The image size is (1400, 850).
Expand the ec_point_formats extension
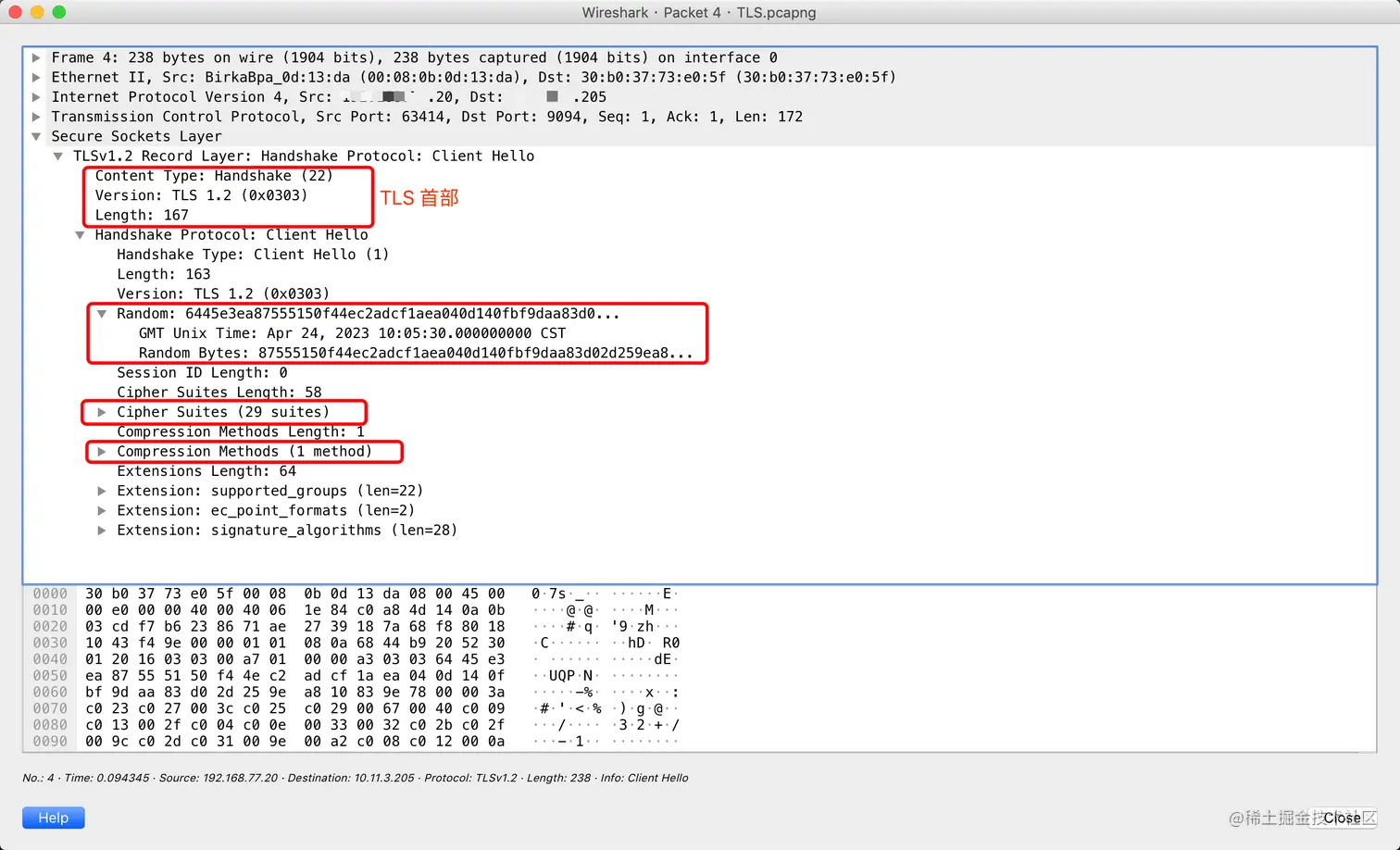tap(102, 510)
